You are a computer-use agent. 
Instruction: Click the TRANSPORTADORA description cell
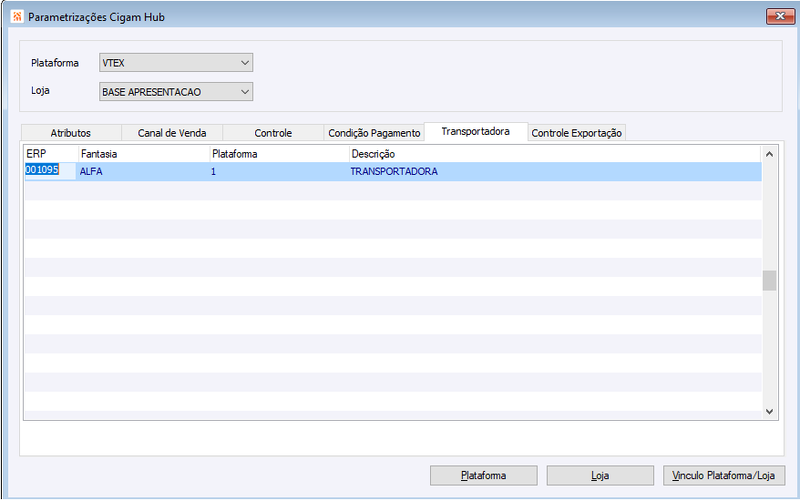(555, 171)
